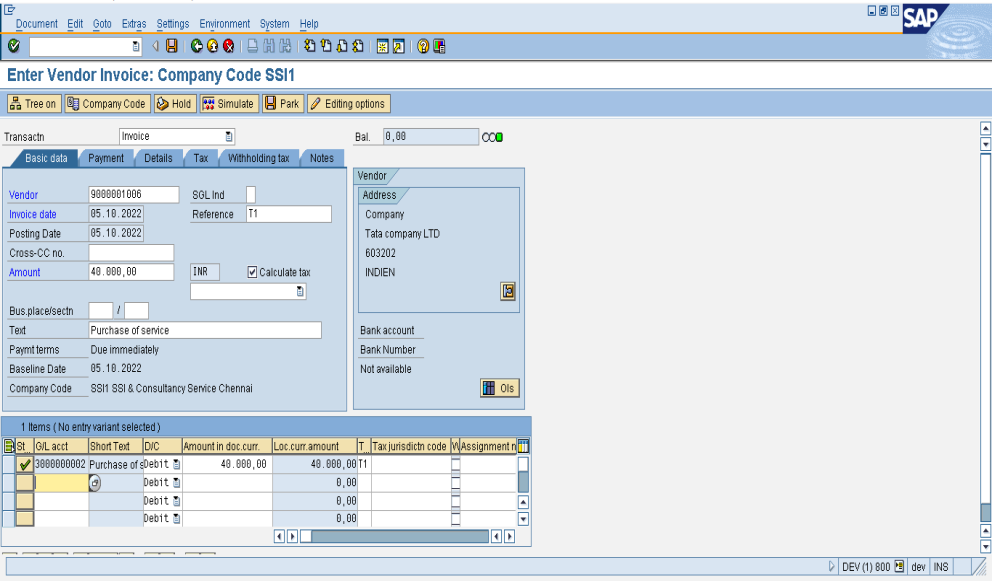Uncheck the Calculate tax checkbox
Screen dimensions: 992x582
tap(252, 272)
